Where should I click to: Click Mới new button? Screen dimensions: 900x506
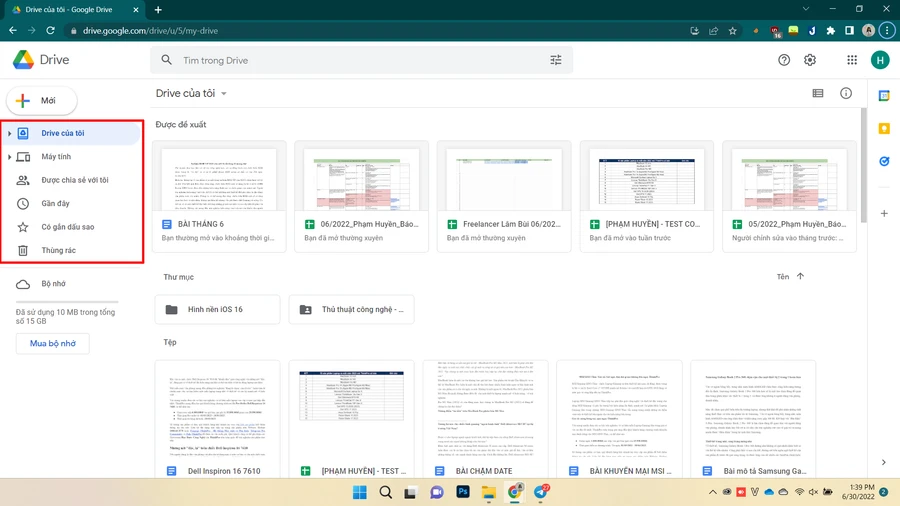[41, 100]
